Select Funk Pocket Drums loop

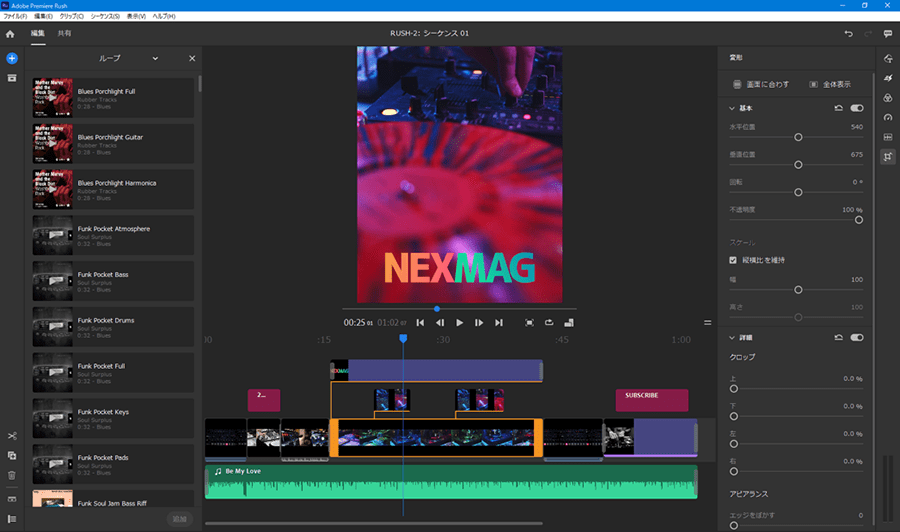[x=113, y=327]
